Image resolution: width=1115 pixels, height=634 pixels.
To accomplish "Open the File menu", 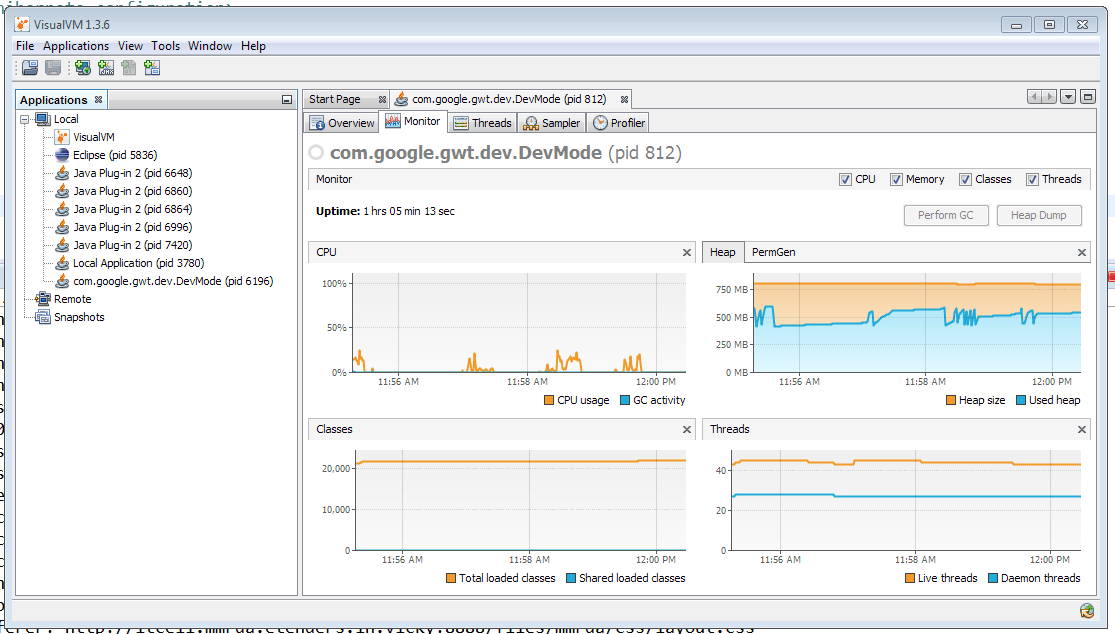I will [x=25, y=45].
